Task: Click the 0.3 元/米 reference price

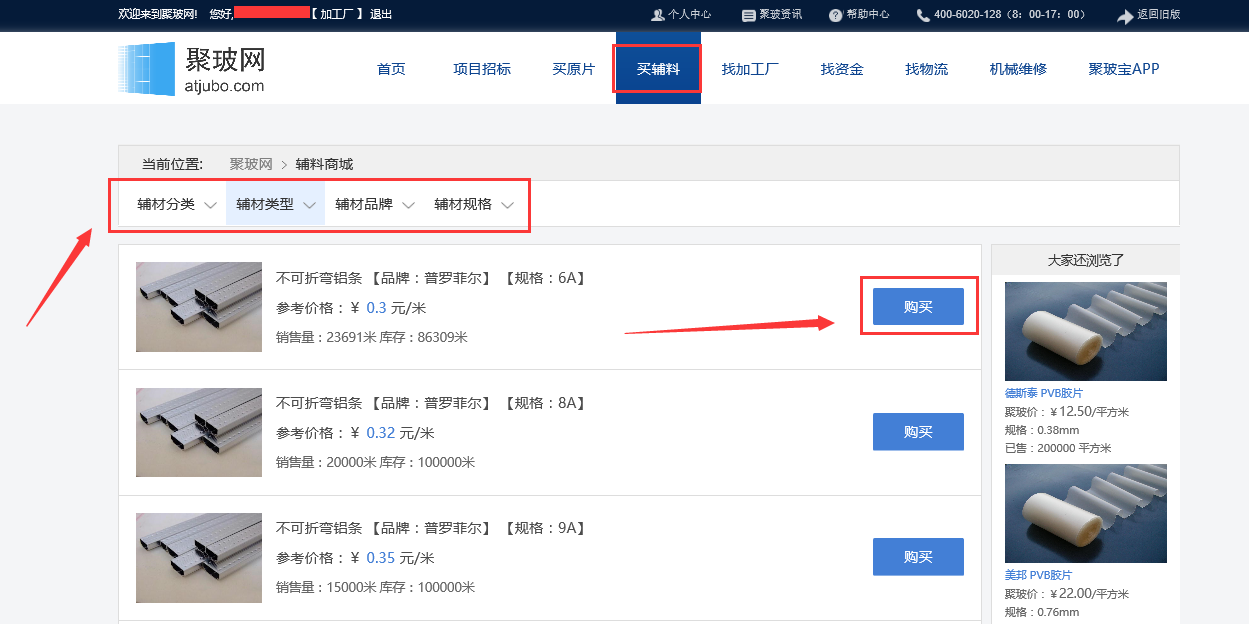Action: pyautogui.click(x=396, y=308)
